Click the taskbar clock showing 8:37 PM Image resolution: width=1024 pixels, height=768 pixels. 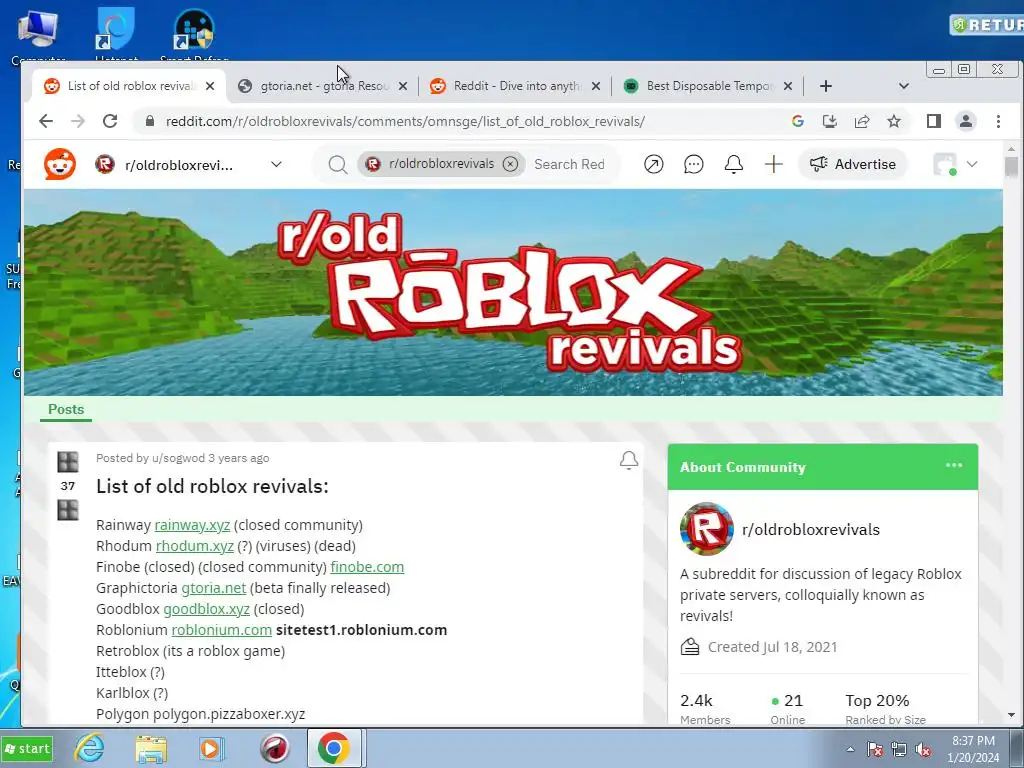point(973,749)
